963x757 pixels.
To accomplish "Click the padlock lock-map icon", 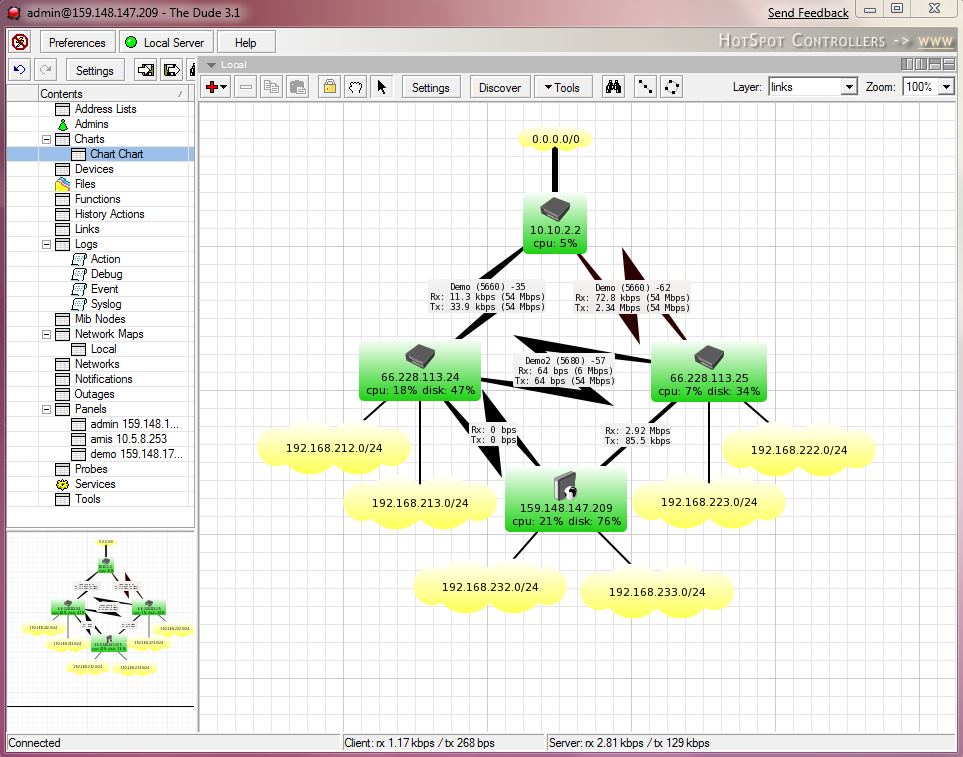I will (329, 87).
